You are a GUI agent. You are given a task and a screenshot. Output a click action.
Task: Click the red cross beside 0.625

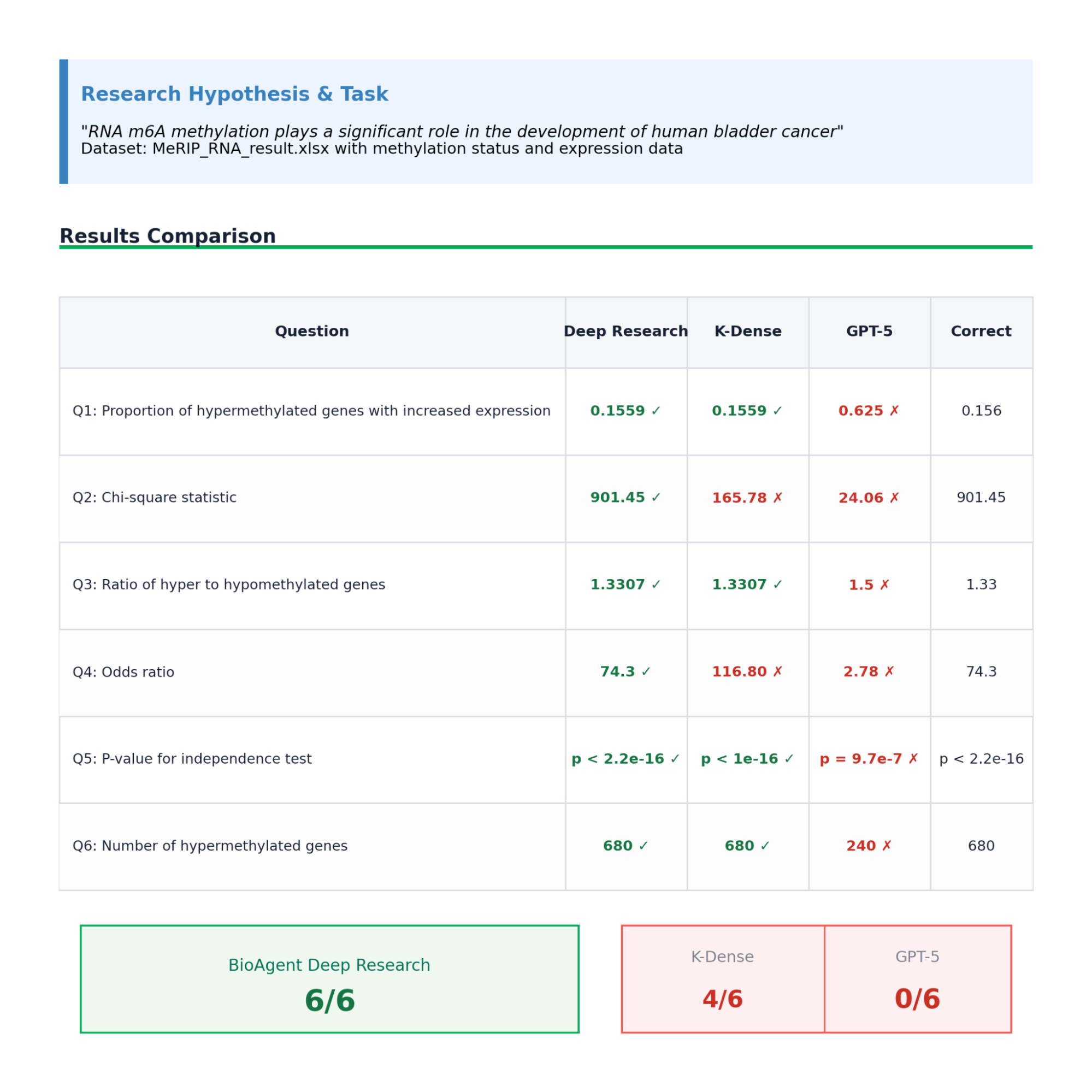(x=894, y=411)
